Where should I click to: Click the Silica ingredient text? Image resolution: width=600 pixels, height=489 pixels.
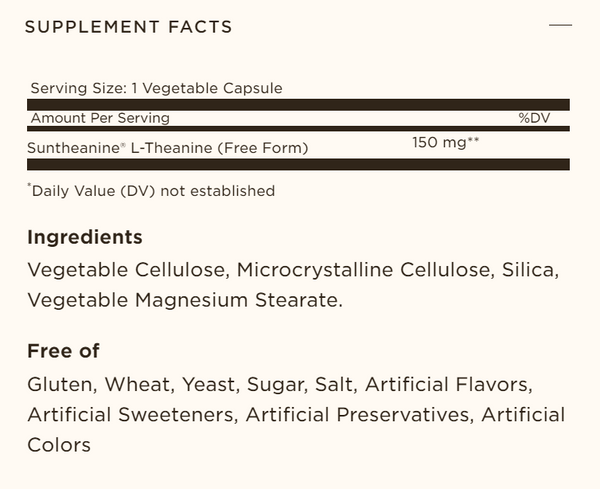coord(527,270)
